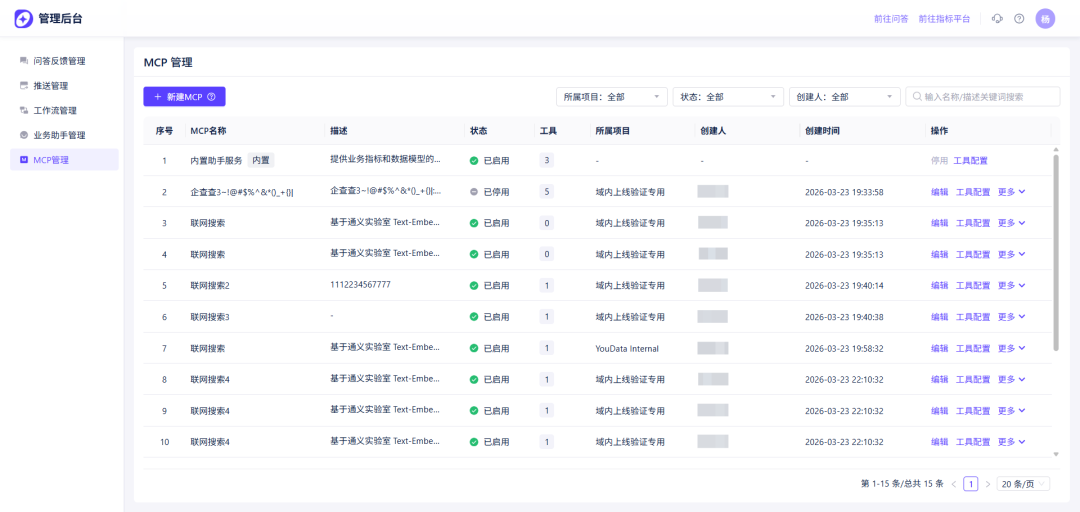The image size is (1080, 512).
Task: Click YouData Internal project cell
Action: click(x=627, y=349)
